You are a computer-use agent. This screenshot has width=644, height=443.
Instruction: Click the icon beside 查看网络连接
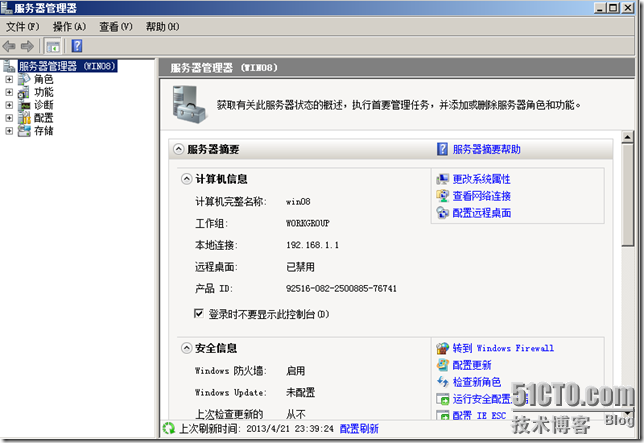[442, 196]
